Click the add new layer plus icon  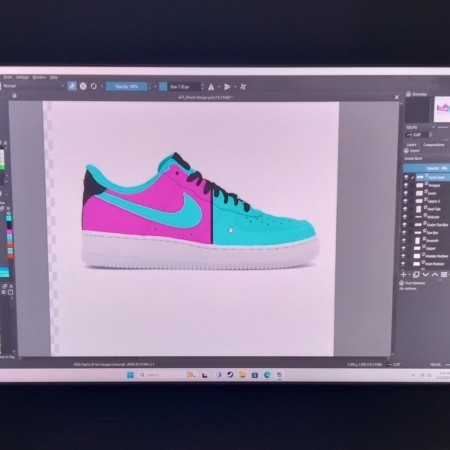404,275
